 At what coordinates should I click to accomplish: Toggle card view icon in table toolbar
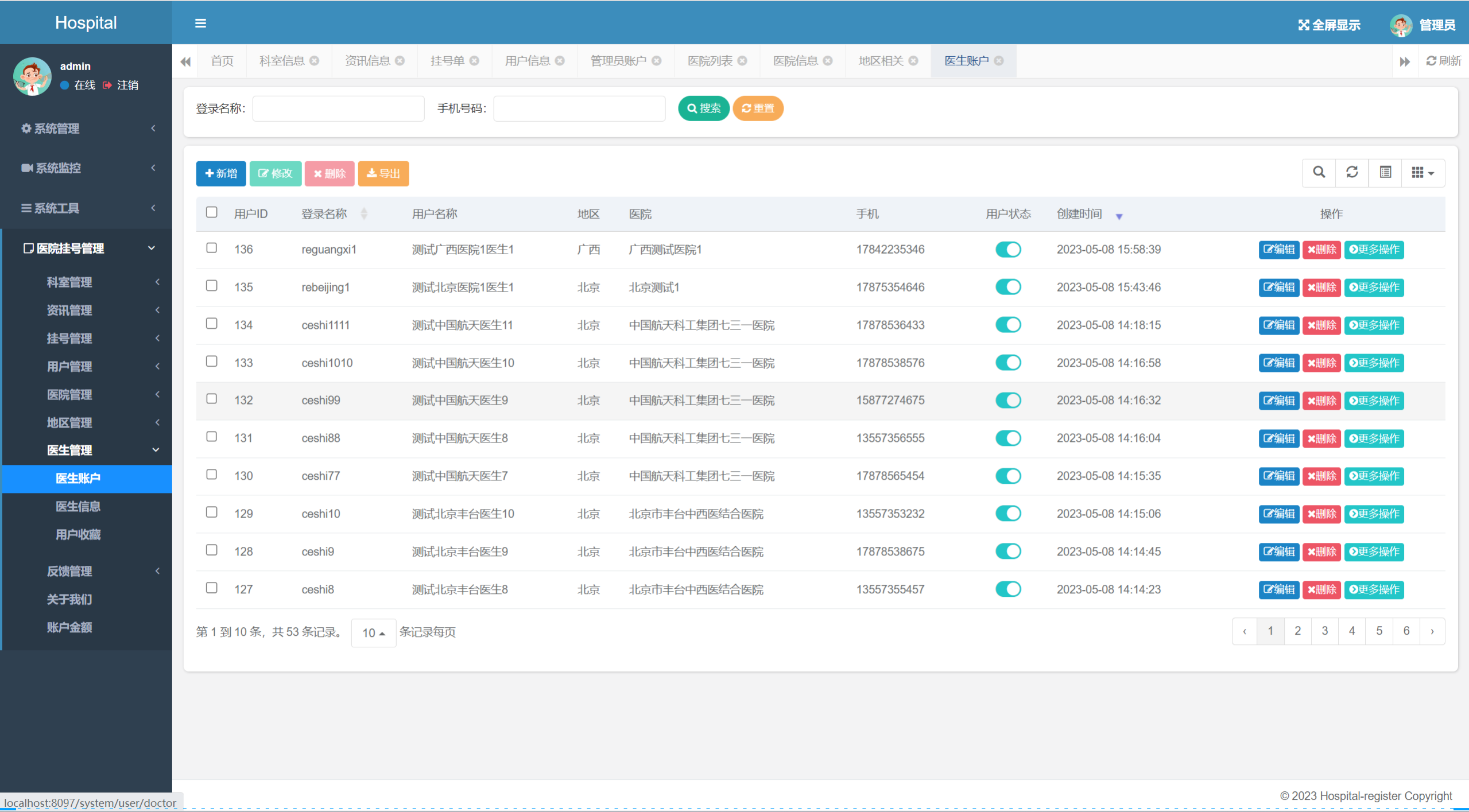(x=1385, y=172)
